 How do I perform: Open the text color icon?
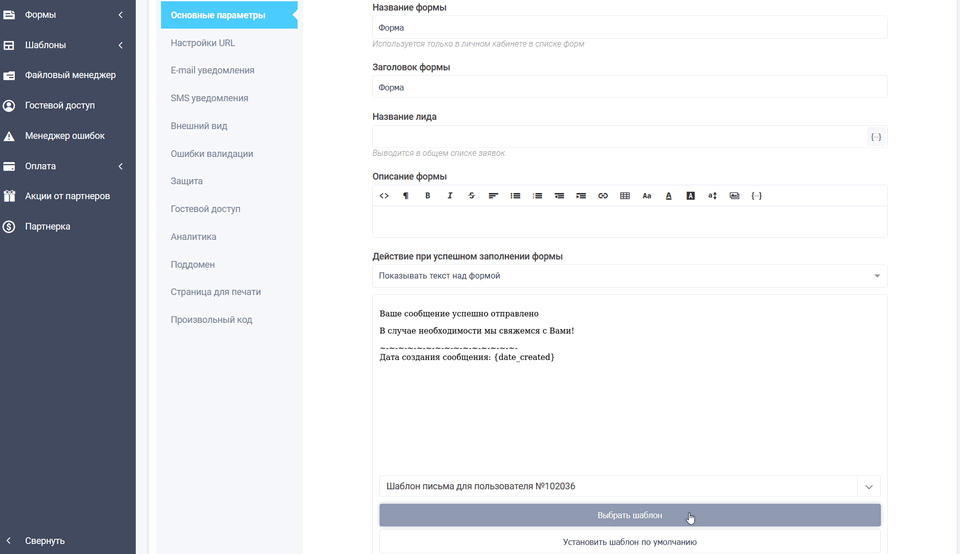[x=669, y=196]
